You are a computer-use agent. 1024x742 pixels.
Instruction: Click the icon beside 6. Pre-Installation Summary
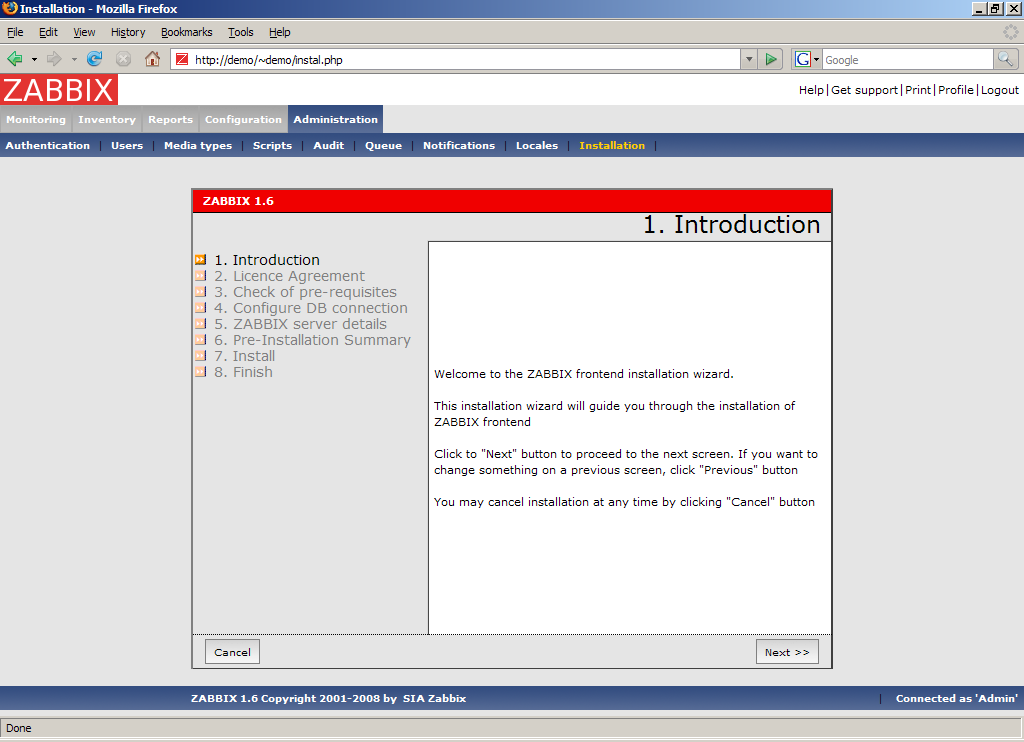(x=200, y=340)
